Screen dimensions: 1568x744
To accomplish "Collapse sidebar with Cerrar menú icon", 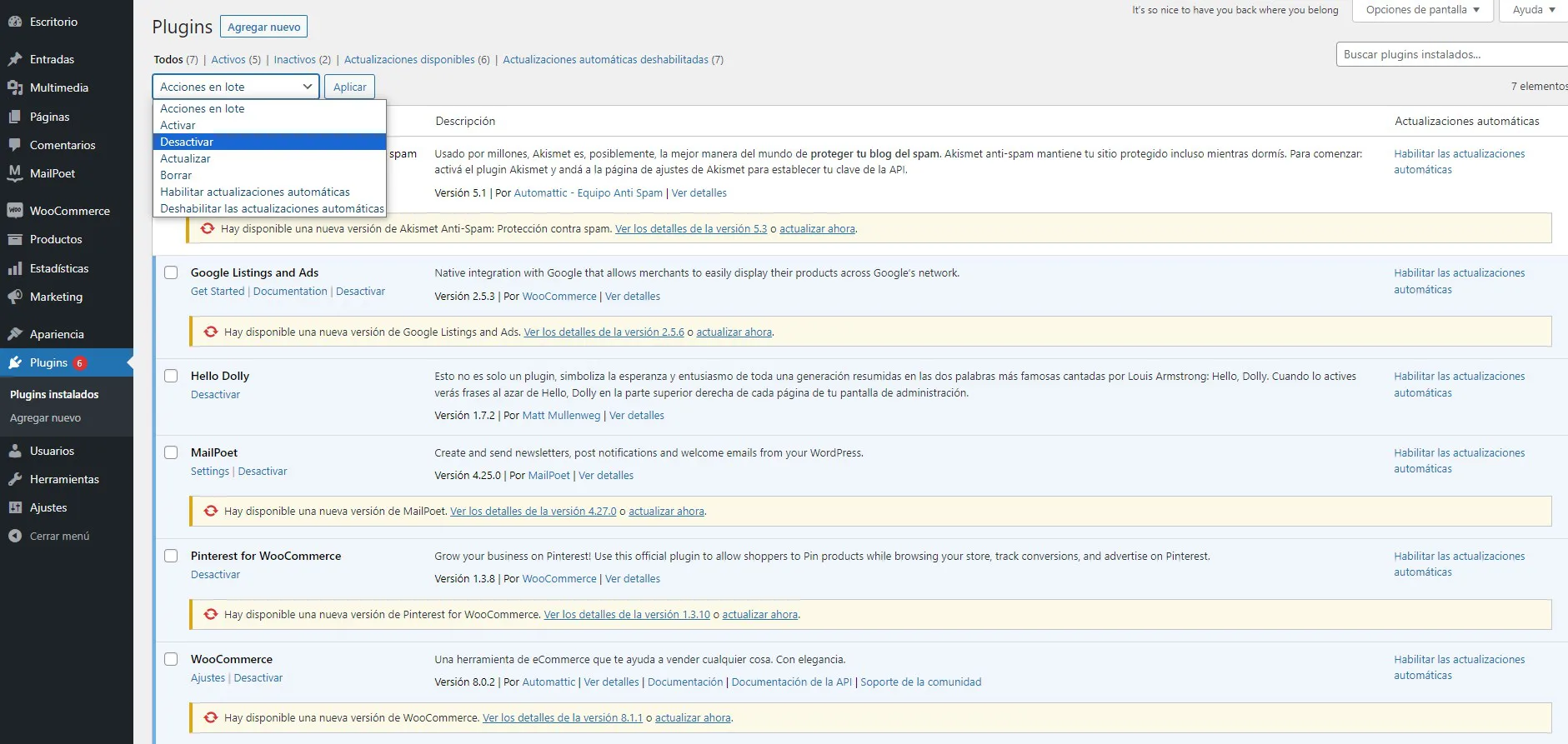I will click(15, 536).
